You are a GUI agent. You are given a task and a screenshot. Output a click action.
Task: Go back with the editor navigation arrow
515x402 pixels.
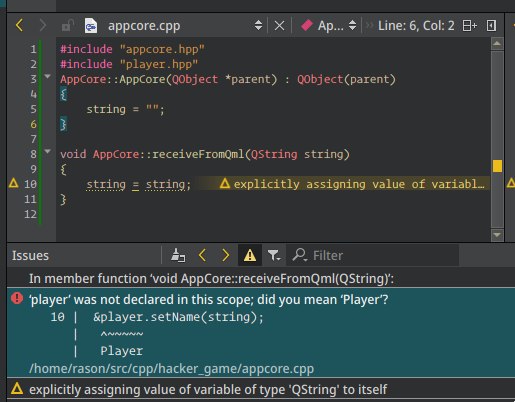[x=19, y=25]
